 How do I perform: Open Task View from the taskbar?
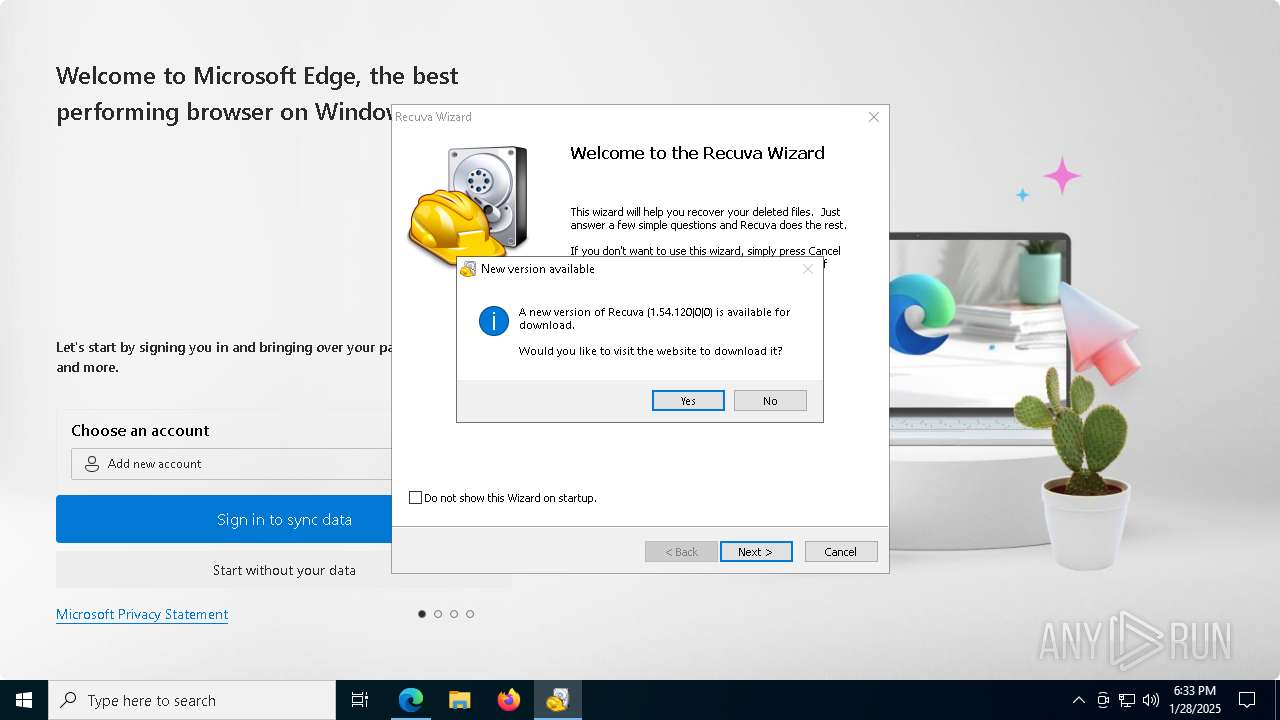click(x=360, y=700)
